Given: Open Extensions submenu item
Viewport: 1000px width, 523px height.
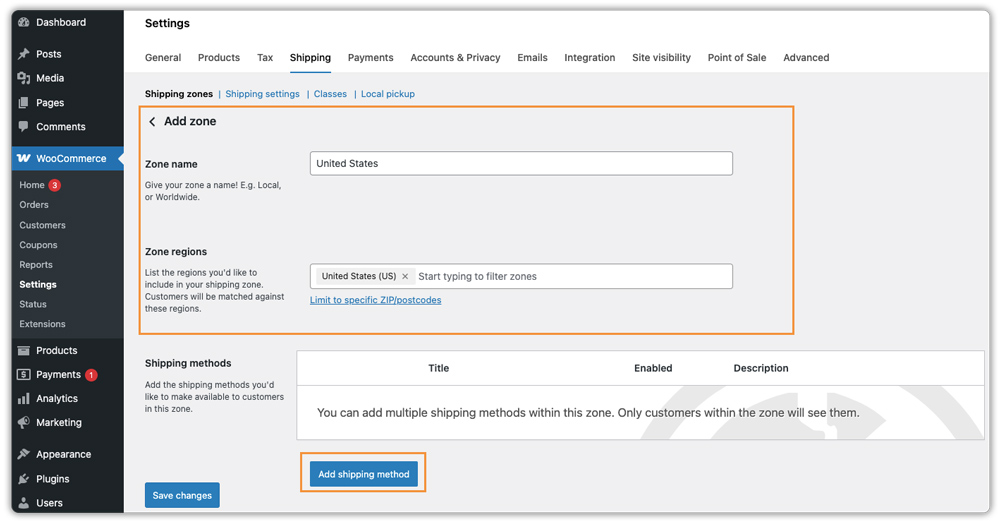Looking at the screenshot, I should 42,324.
